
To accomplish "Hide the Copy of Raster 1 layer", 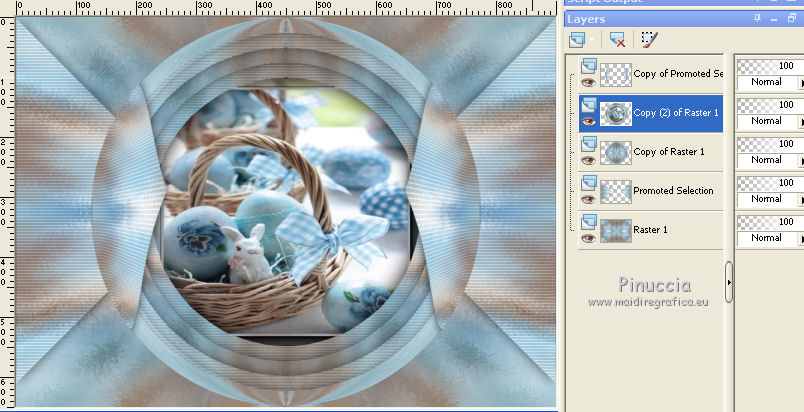I will 588,160.
